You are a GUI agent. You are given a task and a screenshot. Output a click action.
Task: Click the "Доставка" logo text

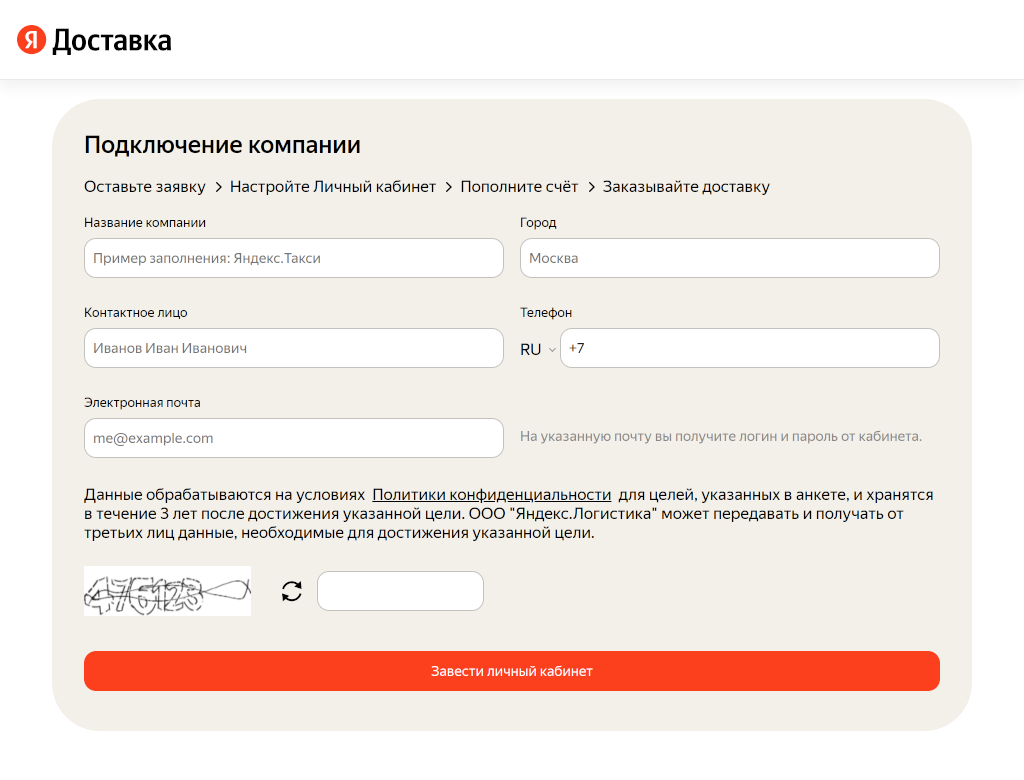pyautogui.click(x=112, y=41)
